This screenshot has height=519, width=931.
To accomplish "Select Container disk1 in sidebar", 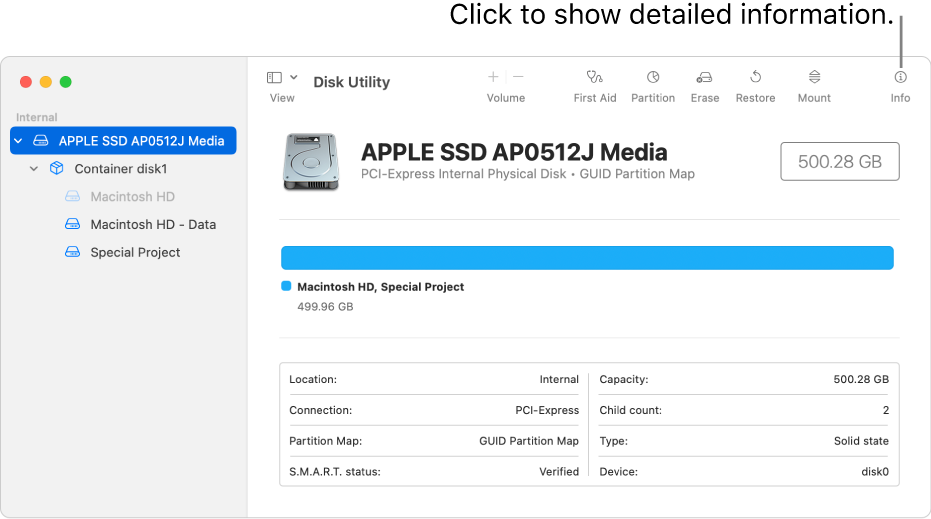I will coord(121,169).
